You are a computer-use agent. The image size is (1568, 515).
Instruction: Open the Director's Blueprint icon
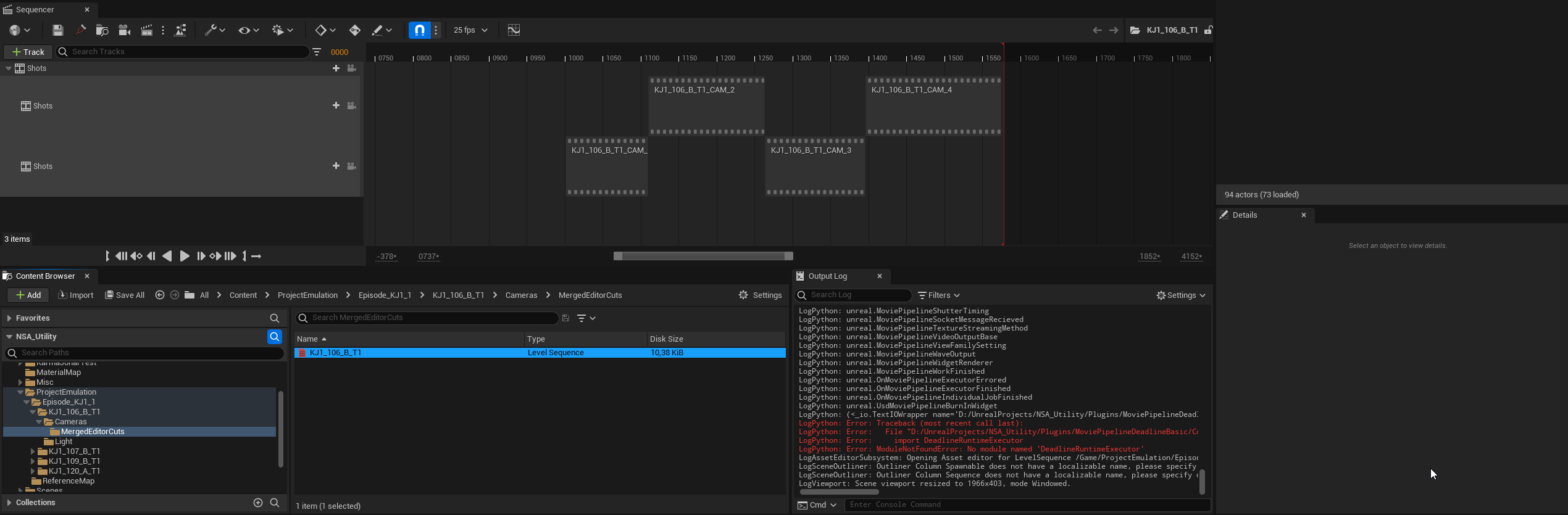point(180,30)
